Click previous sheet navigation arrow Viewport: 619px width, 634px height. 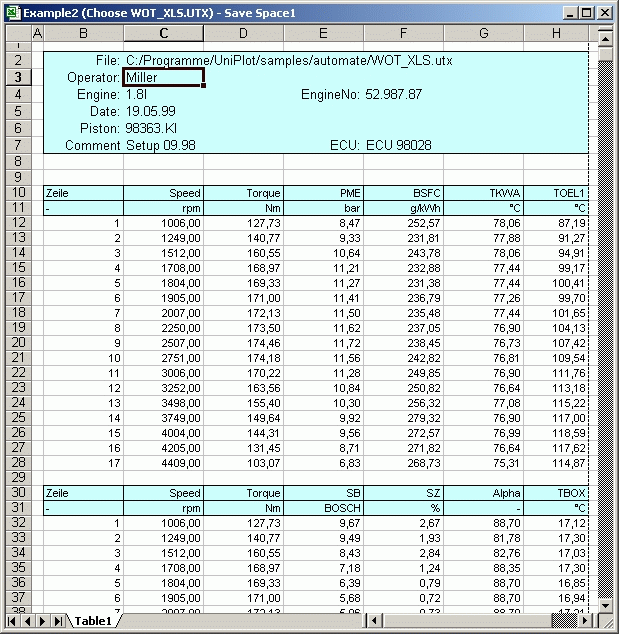[x=27, y=621]
